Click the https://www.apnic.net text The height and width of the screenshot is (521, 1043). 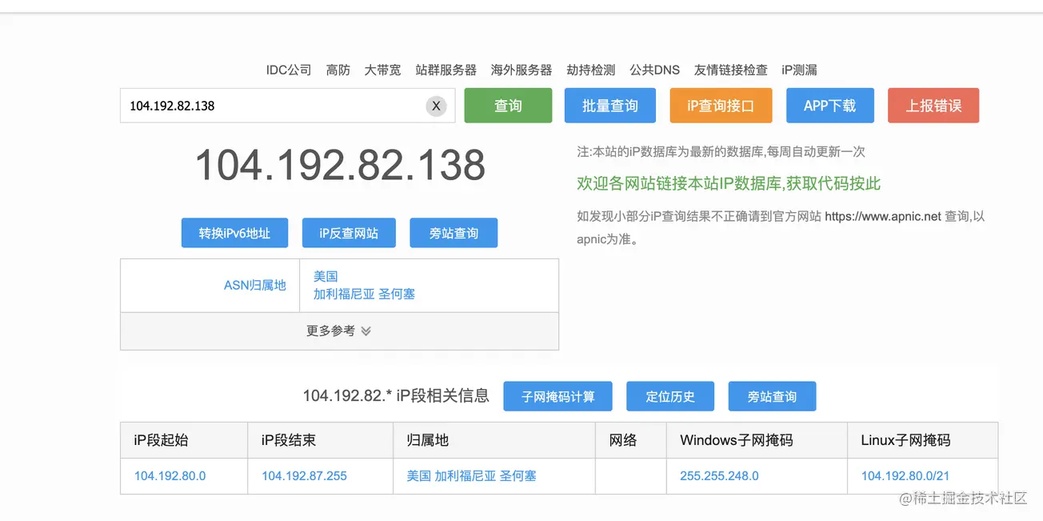pyautogui.click(x=883, y=216)
